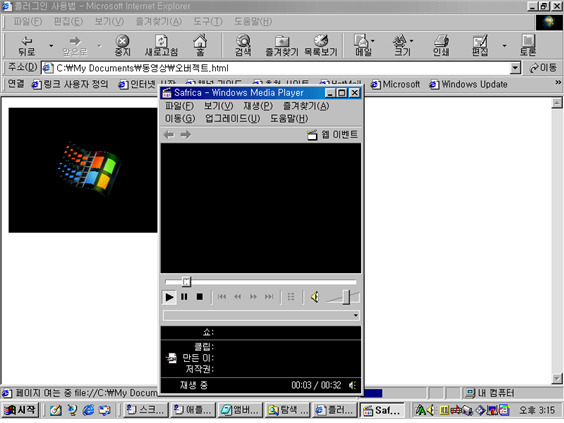The width and height of the screenshot is (564, 423).
Task: Click the preview/playlist icon in Media Player
Action: (x=291, y=297)
